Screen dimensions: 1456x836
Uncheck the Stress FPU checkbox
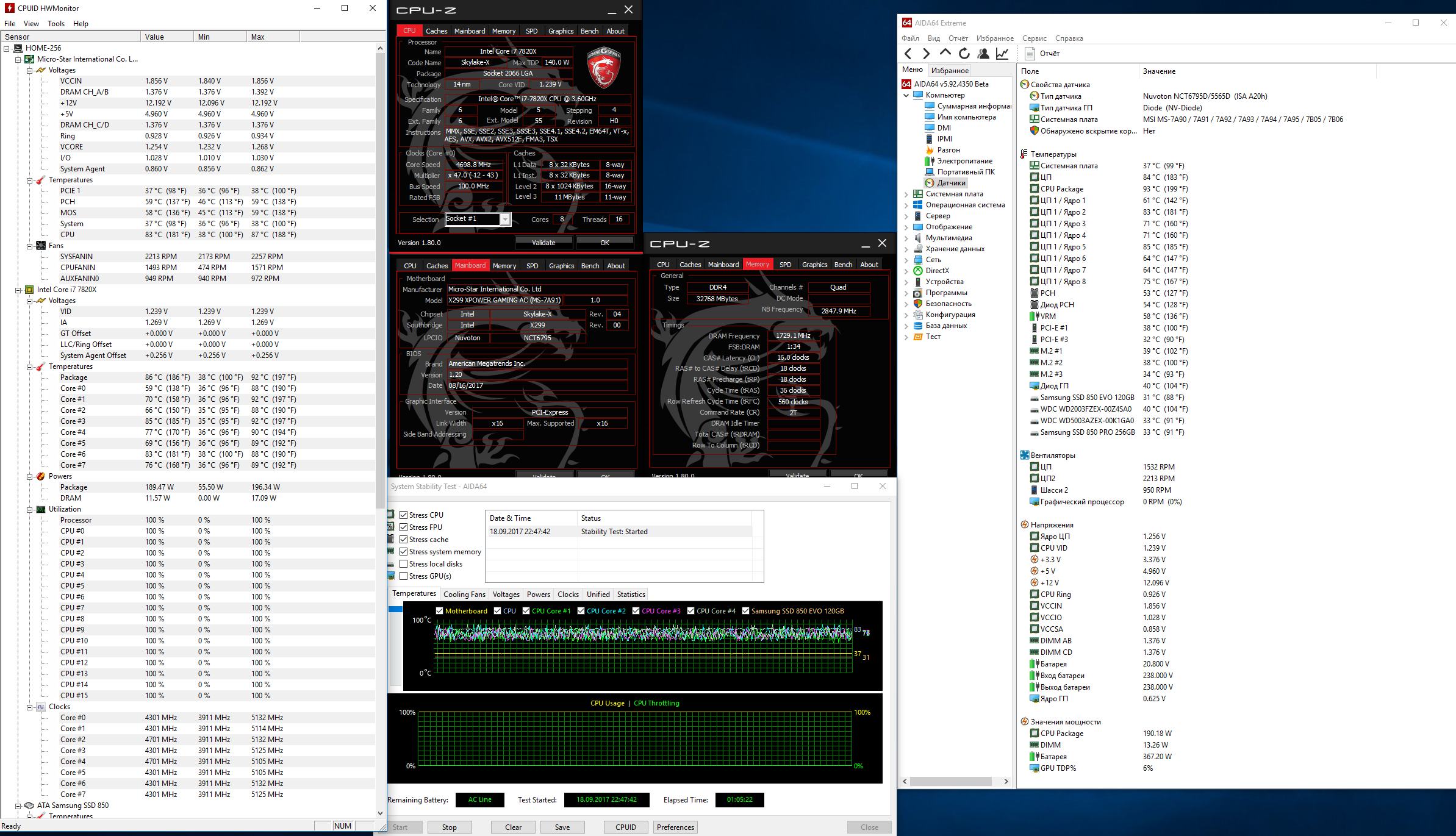(x=403, y=527)
